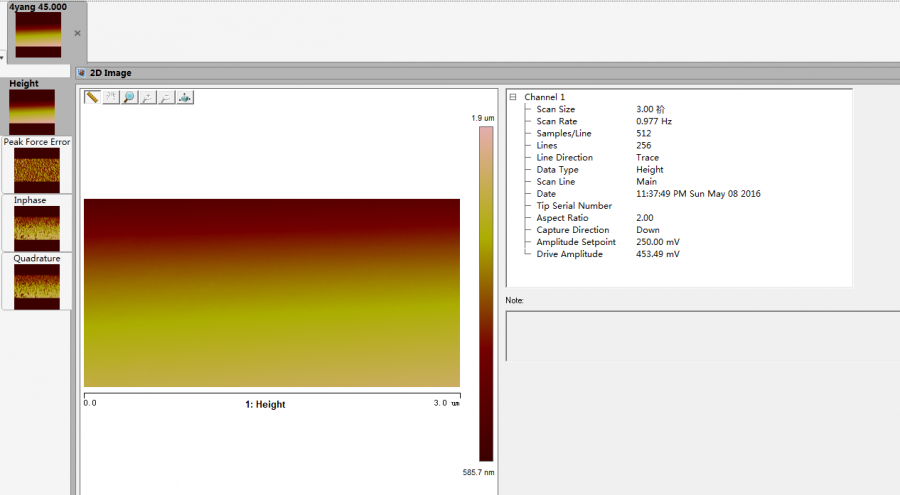Select the 4yang 45.000 file thumbnail
The width and height of the screenshot is (900, 495).
pyautogui.click(x=39, y=34)
